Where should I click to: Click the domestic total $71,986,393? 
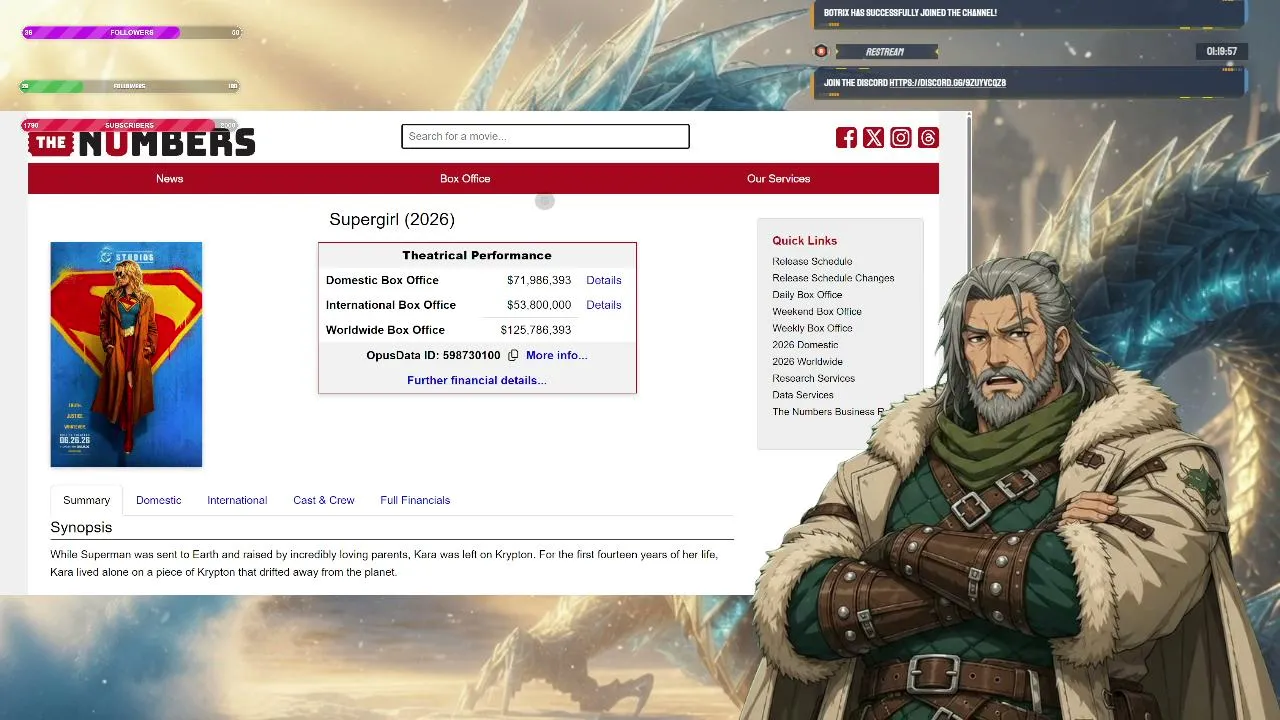[x=539, y=280]
